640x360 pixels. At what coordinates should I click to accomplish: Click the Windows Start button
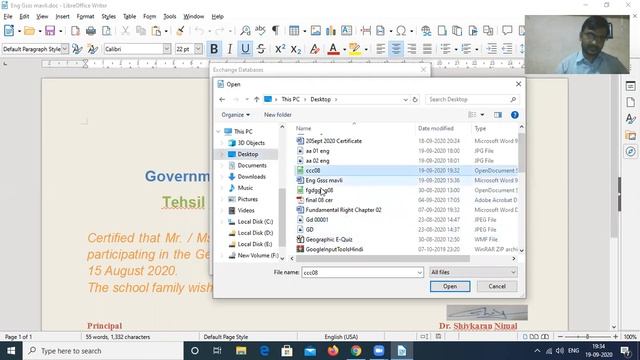(x=11, y=351)
